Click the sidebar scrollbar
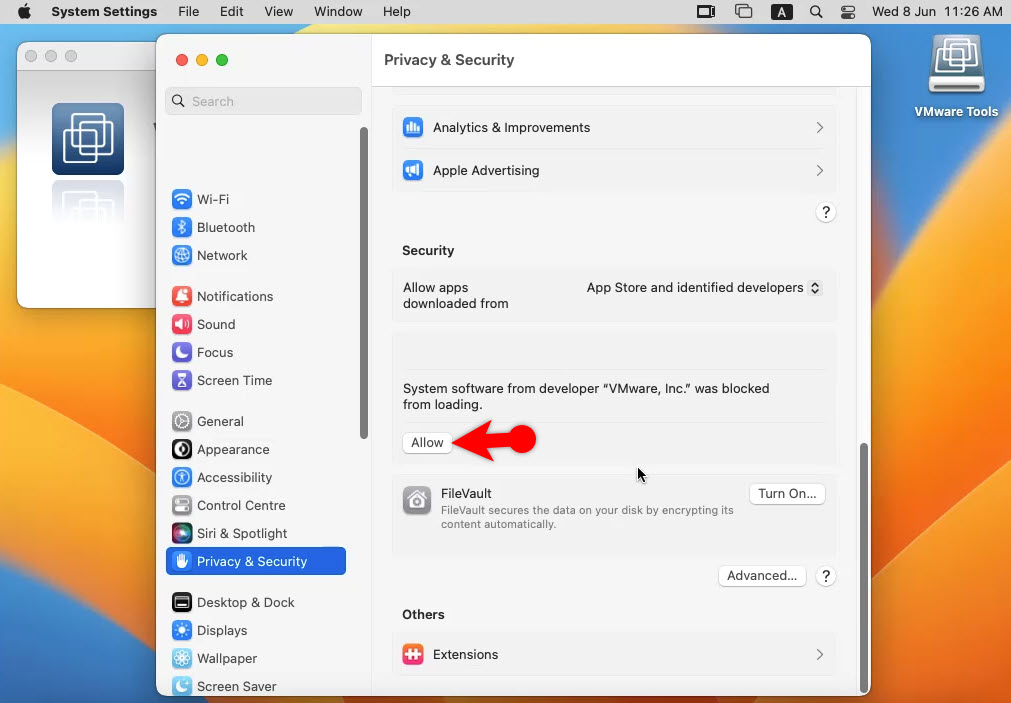The height and width of the screenshot is (703, 1011). coord(364,282)
